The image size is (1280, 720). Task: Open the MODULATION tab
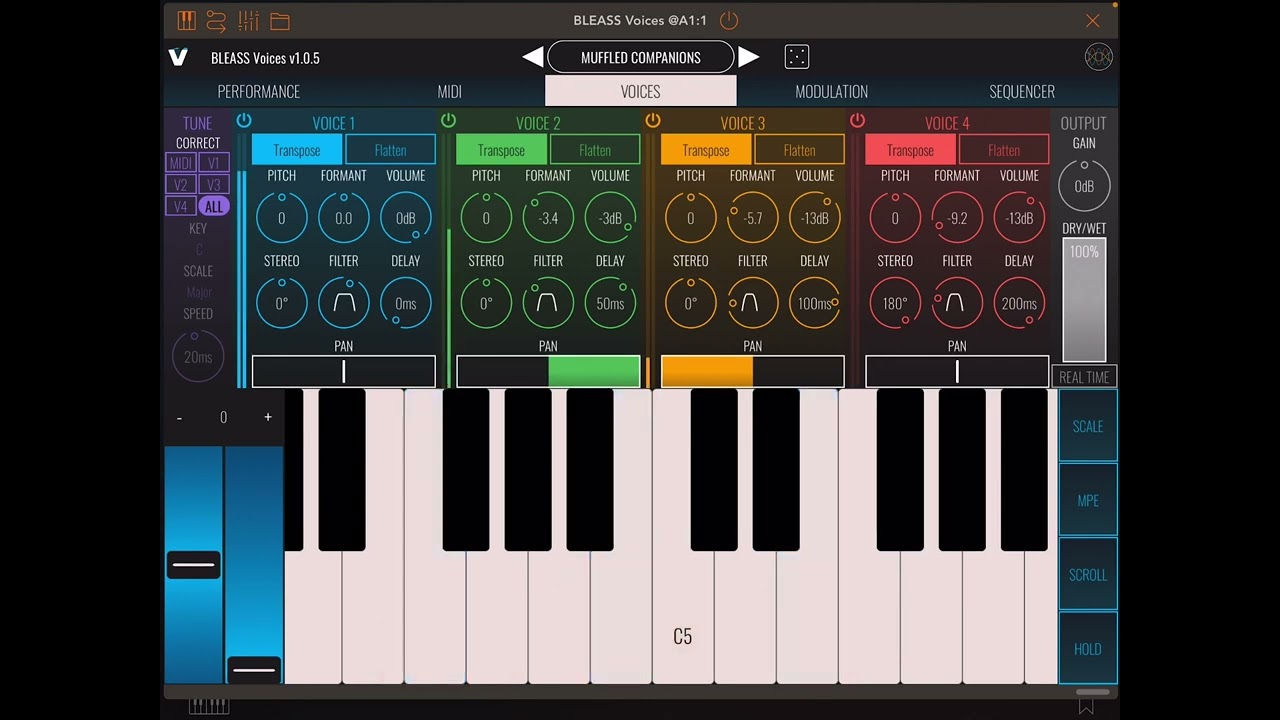[832, 91]
